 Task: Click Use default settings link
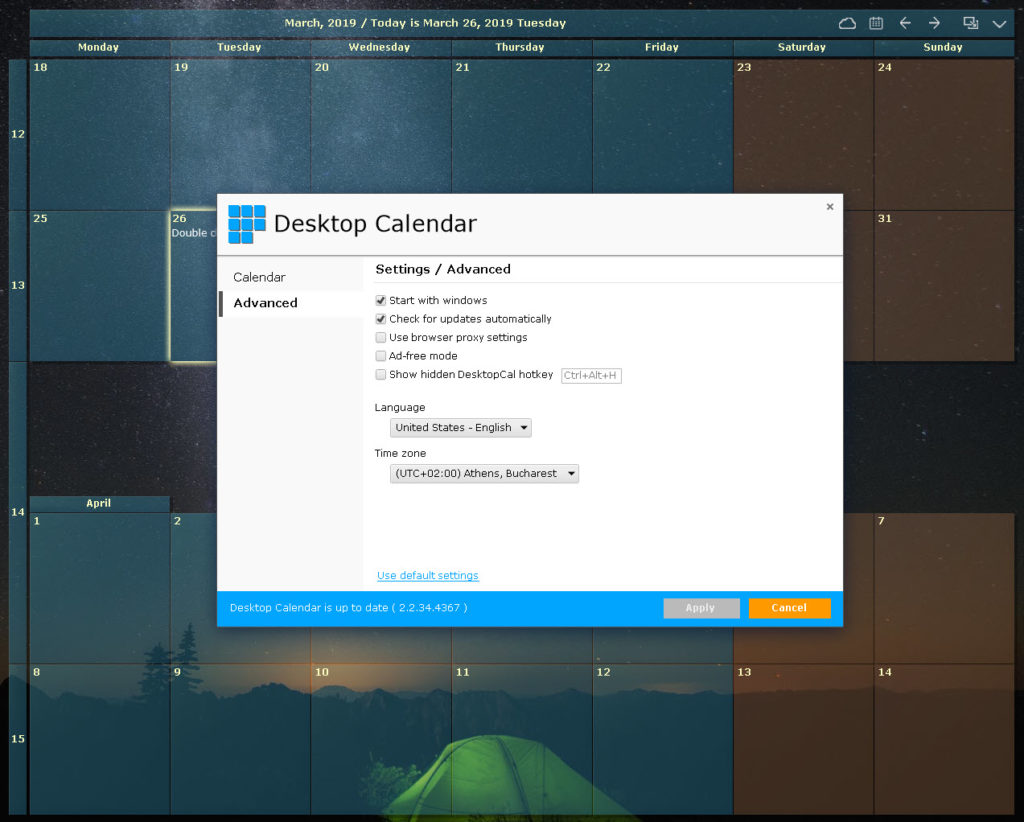(x=428, y=575)
